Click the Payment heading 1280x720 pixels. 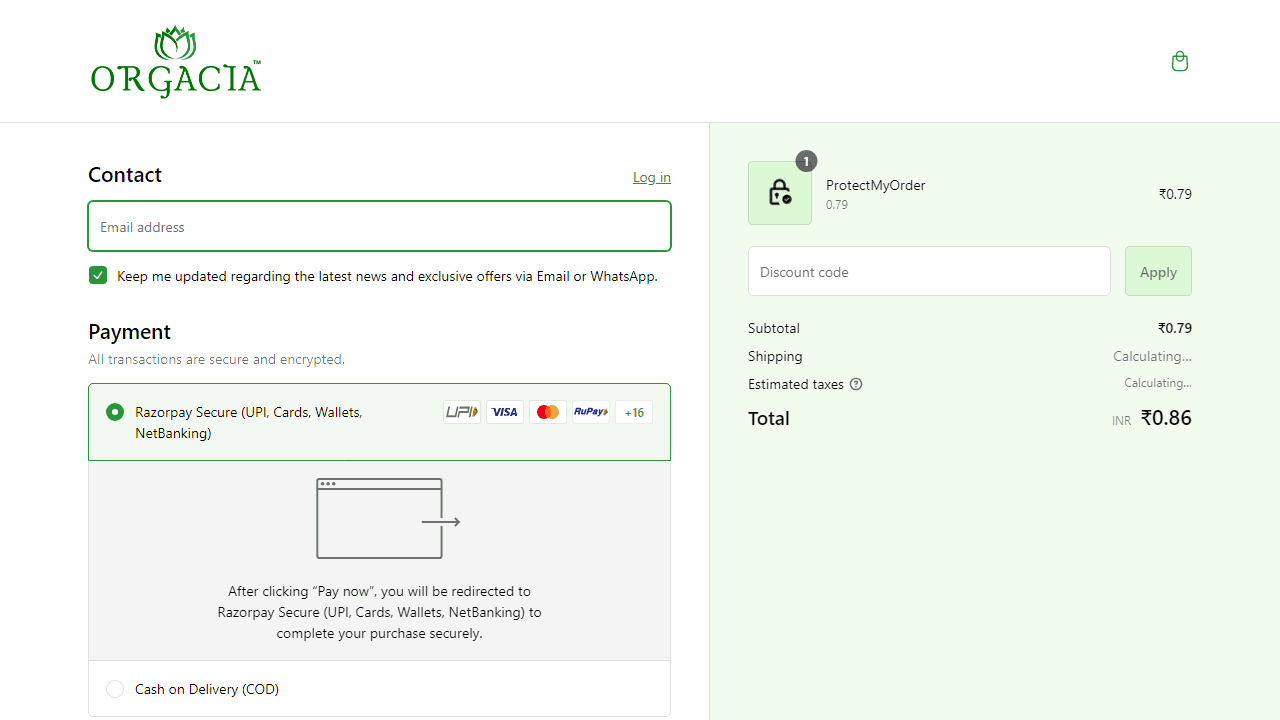tap(130, 332)
